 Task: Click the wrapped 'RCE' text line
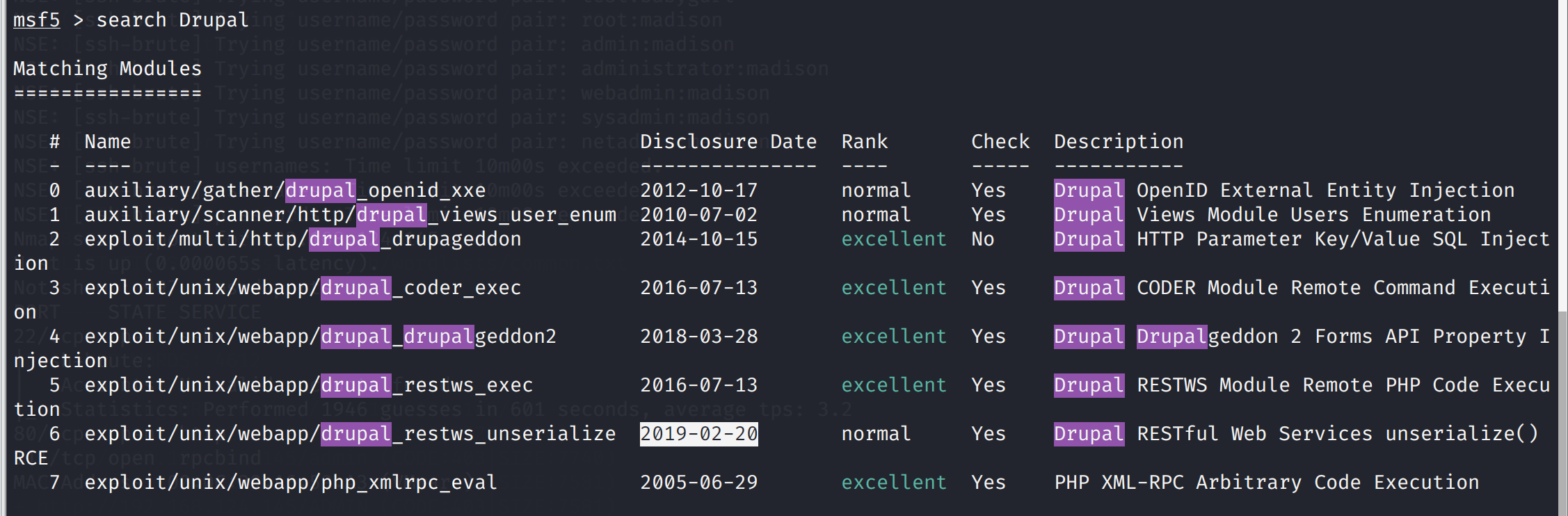31,458
